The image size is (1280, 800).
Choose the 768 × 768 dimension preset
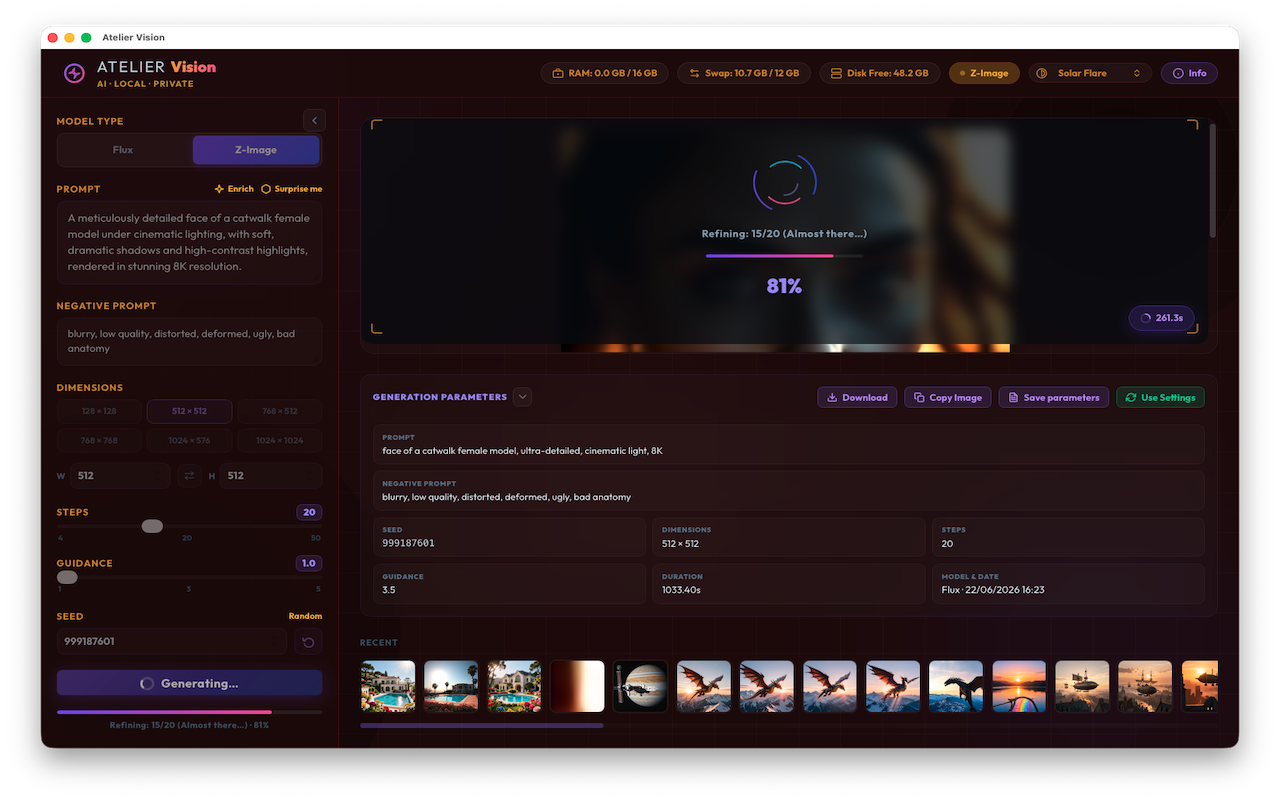(100, 440)
